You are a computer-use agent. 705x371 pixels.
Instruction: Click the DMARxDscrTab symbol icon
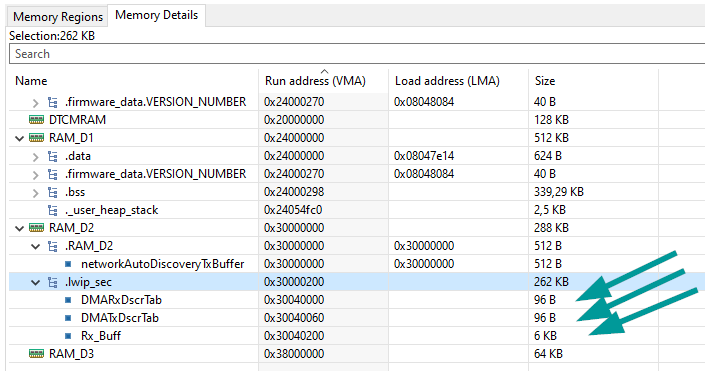click(x=68, y=300)
